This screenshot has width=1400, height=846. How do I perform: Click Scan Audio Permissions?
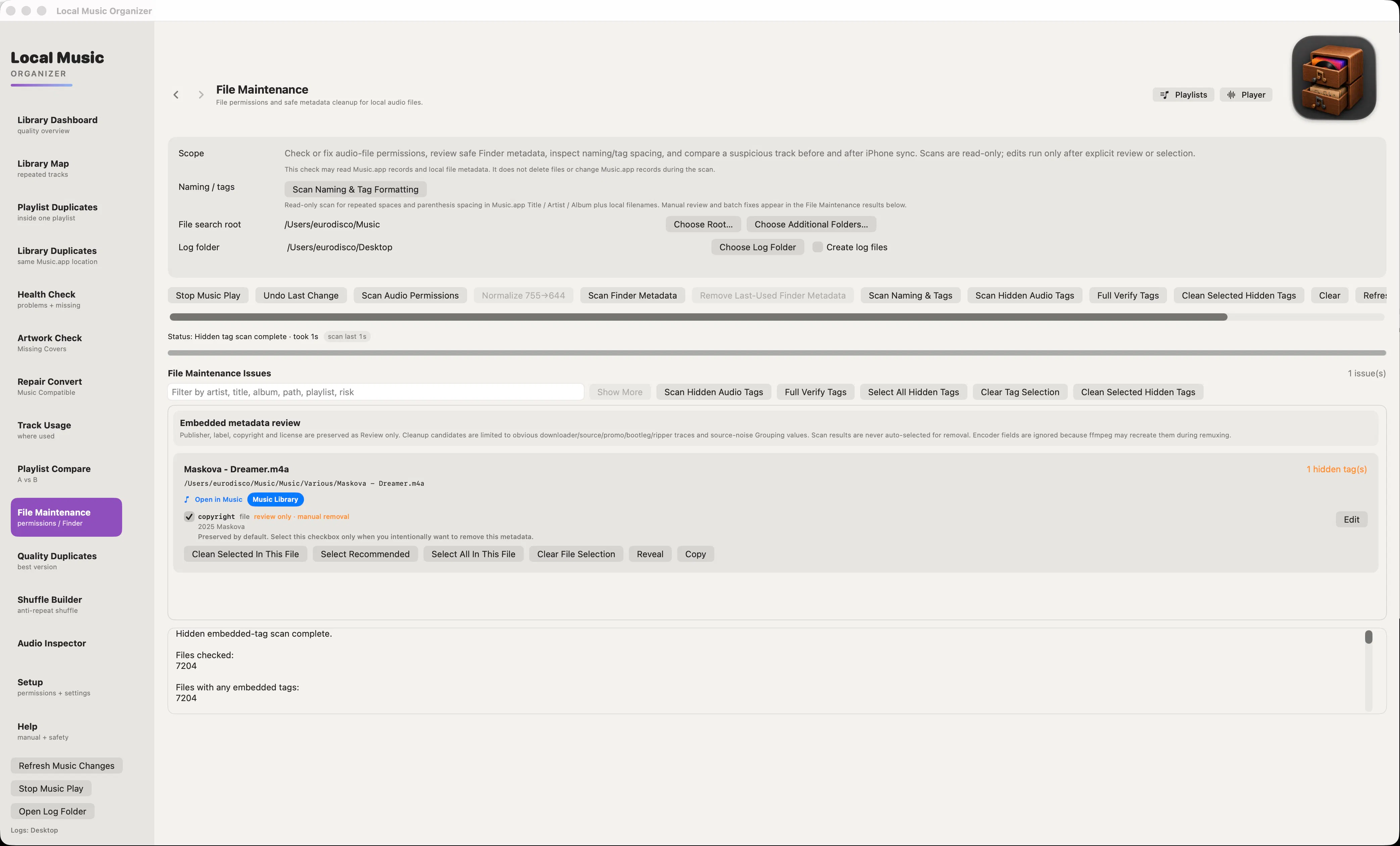coord(410,295)
